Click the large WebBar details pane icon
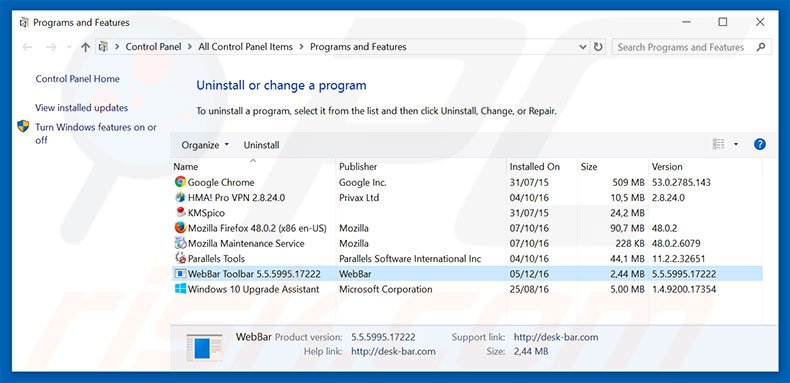Screen dimensions: 790x383 (x=204, y=347)
